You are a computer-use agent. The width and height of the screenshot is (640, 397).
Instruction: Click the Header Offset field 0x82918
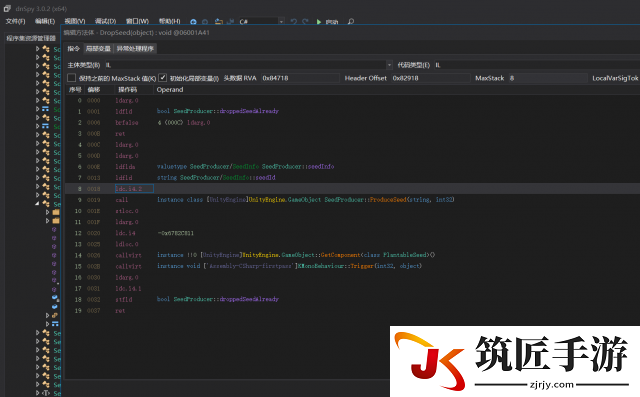[431, 78]
